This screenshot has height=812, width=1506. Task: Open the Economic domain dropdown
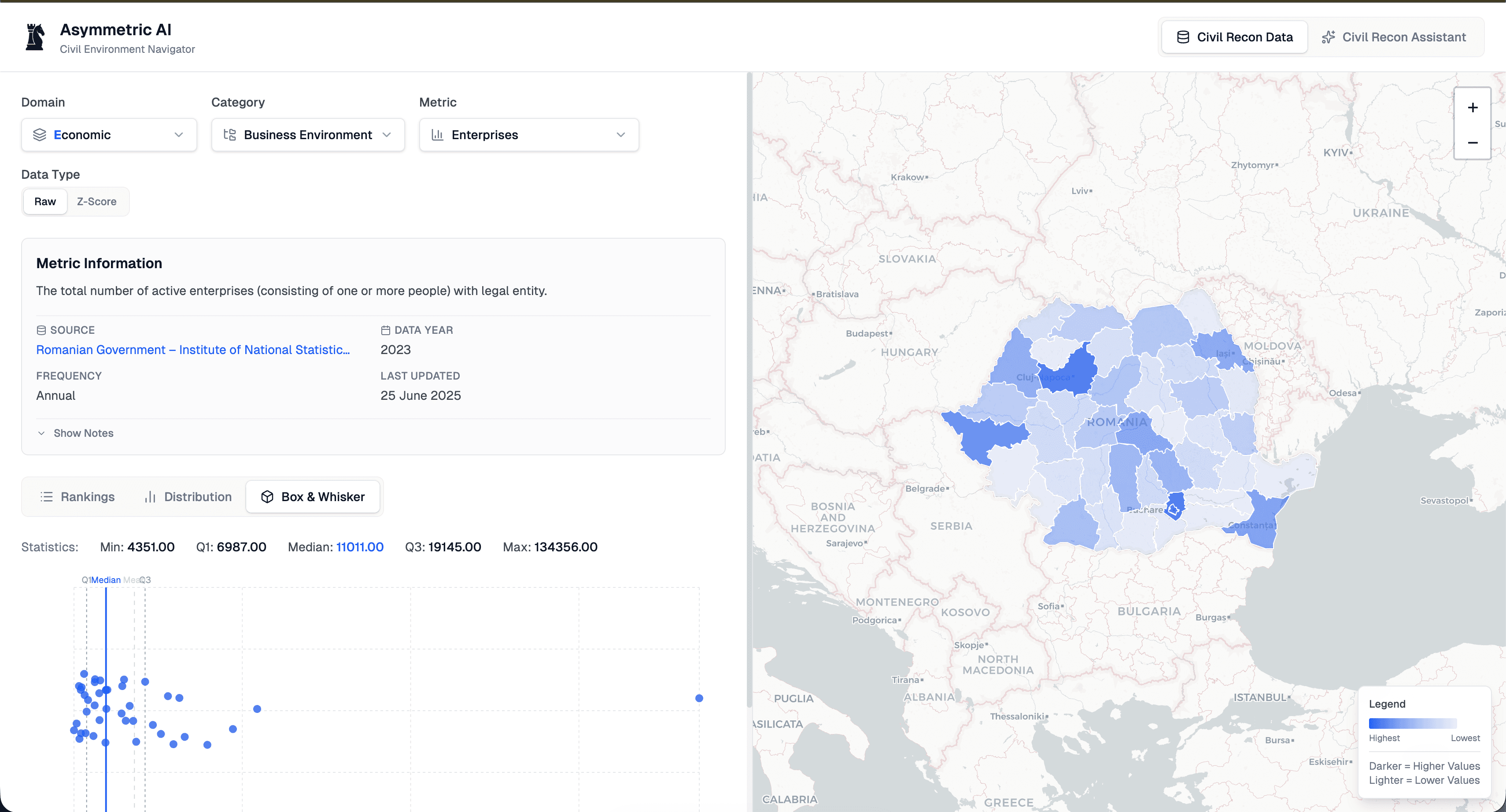pos(109,135)
